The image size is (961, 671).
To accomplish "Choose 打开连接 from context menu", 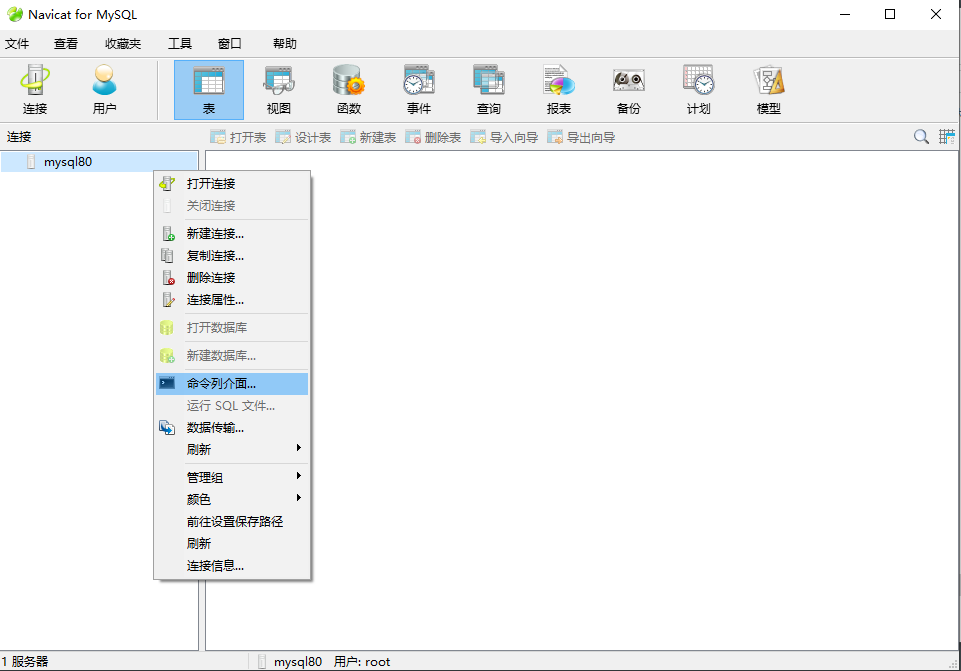I will pyautogui.click(x=232, y=183).
